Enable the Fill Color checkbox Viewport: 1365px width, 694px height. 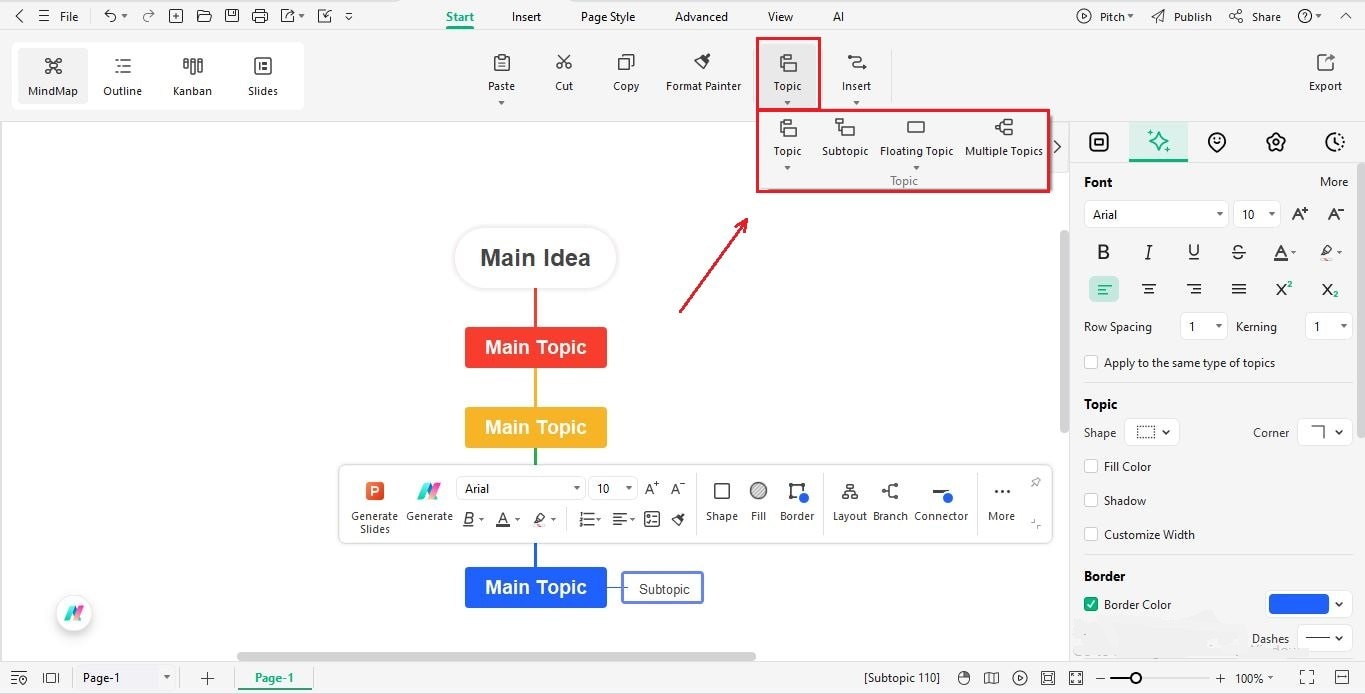pyautogui.click(x=1091, y=466)
